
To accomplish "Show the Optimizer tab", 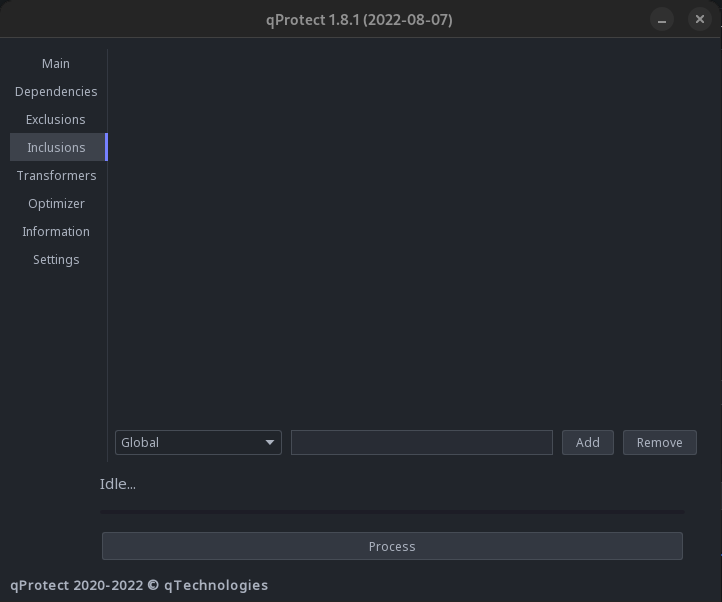I will click(x=56, y=203).
